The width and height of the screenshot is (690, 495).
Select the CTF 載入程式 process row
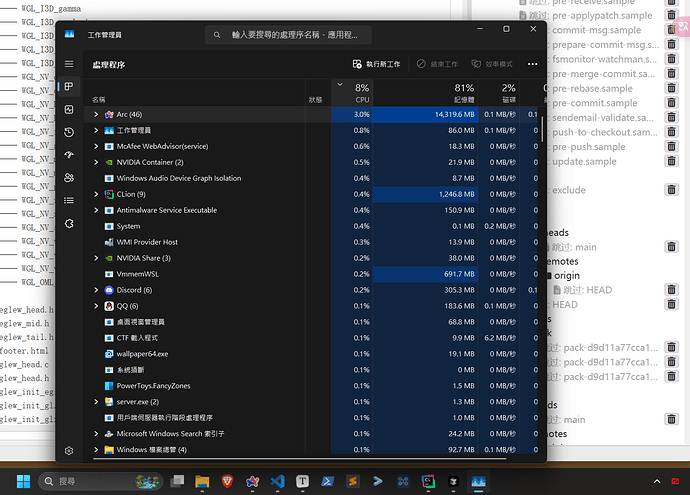312,338
